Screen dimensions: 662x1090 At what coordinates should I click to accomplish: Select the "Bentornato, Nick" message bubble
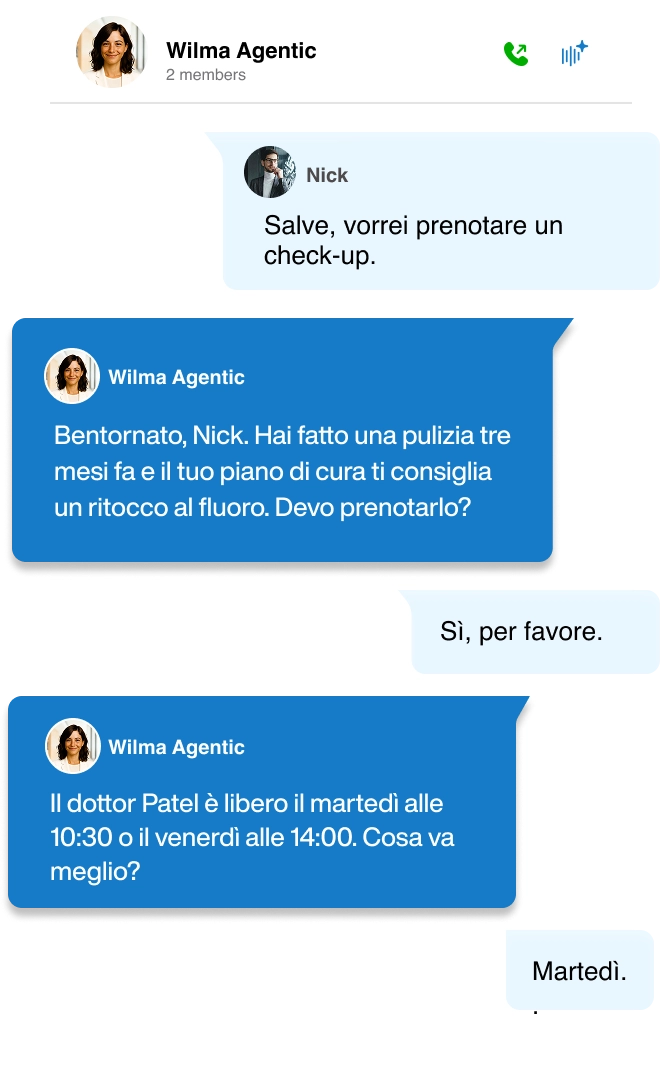point(282,440)
